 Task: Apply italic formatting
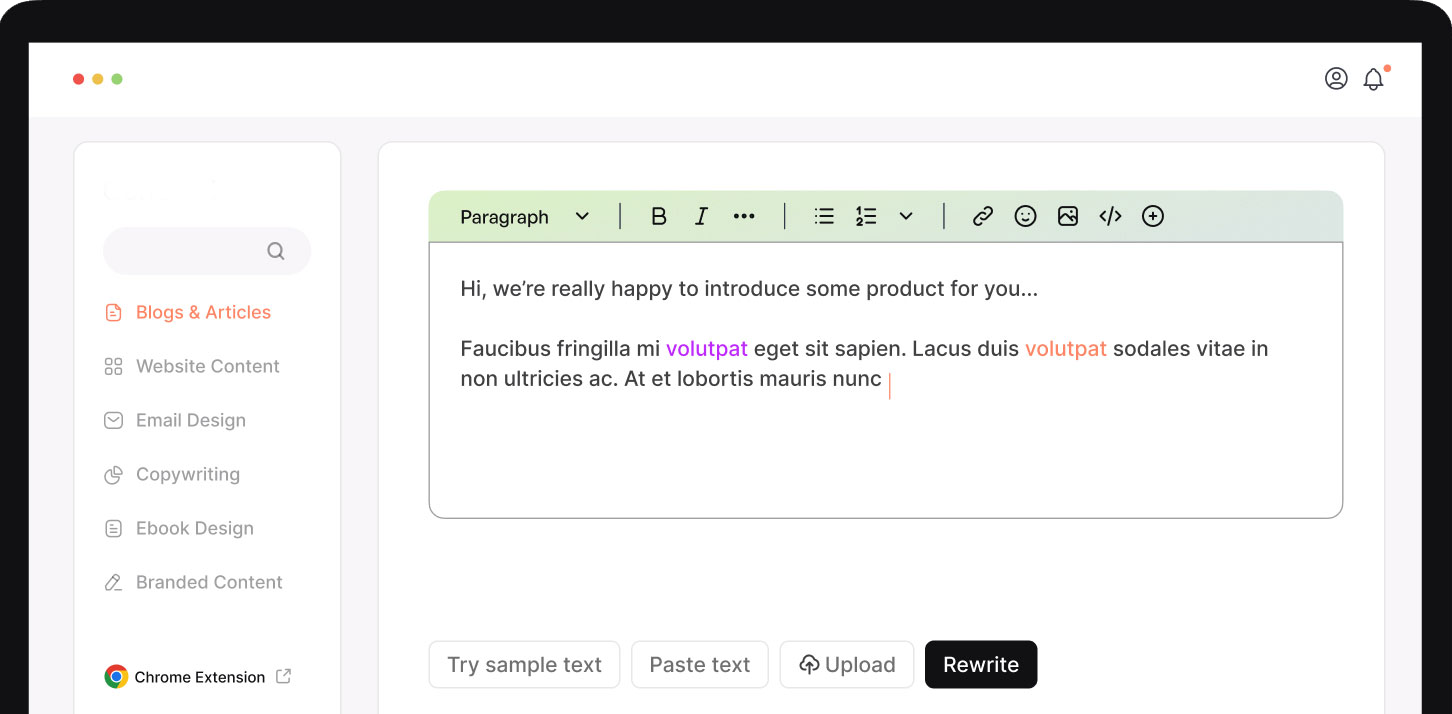[x=701, y=216]
